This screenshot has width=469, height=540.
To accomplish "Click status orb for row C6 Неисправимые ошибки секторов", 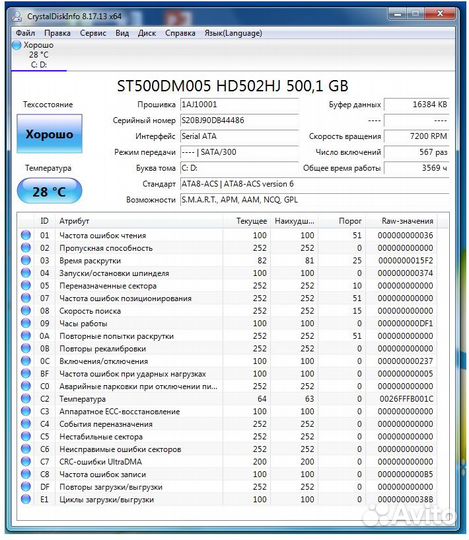I will 26,449.
